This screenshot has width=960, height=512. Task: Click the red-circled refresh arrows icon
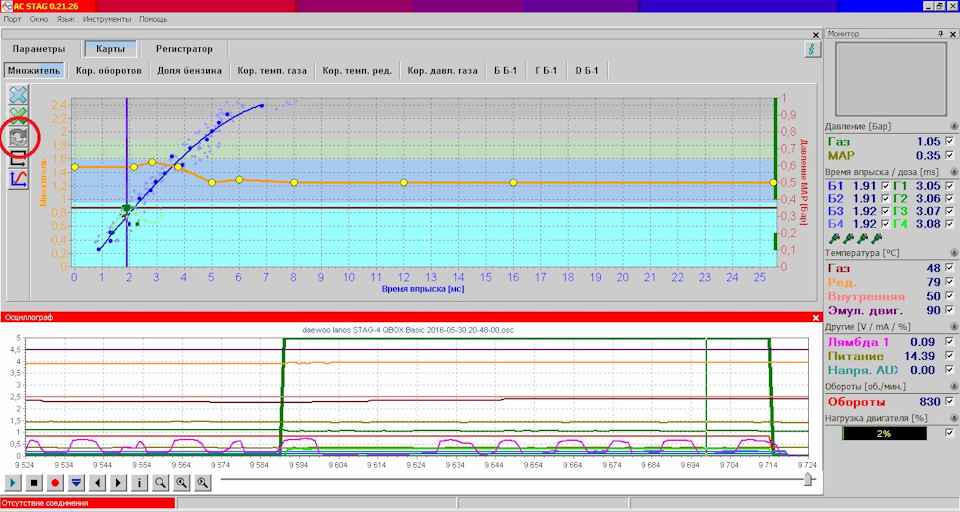(x=18, y=137)
